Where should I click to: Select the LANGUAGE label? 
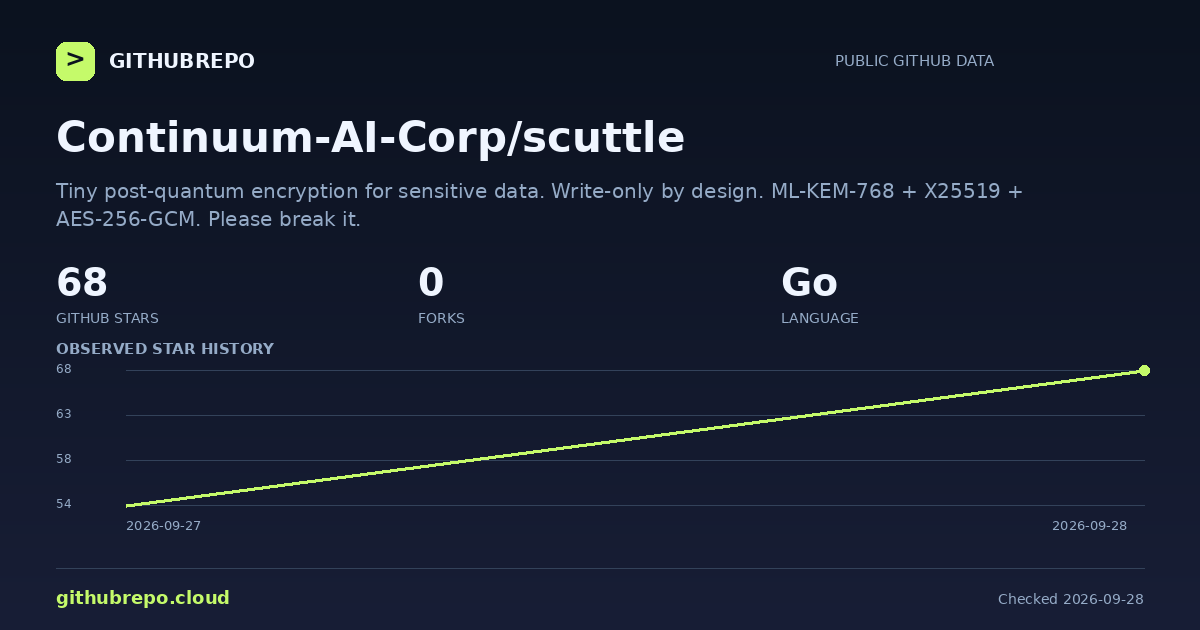click(x=820, y=318)
